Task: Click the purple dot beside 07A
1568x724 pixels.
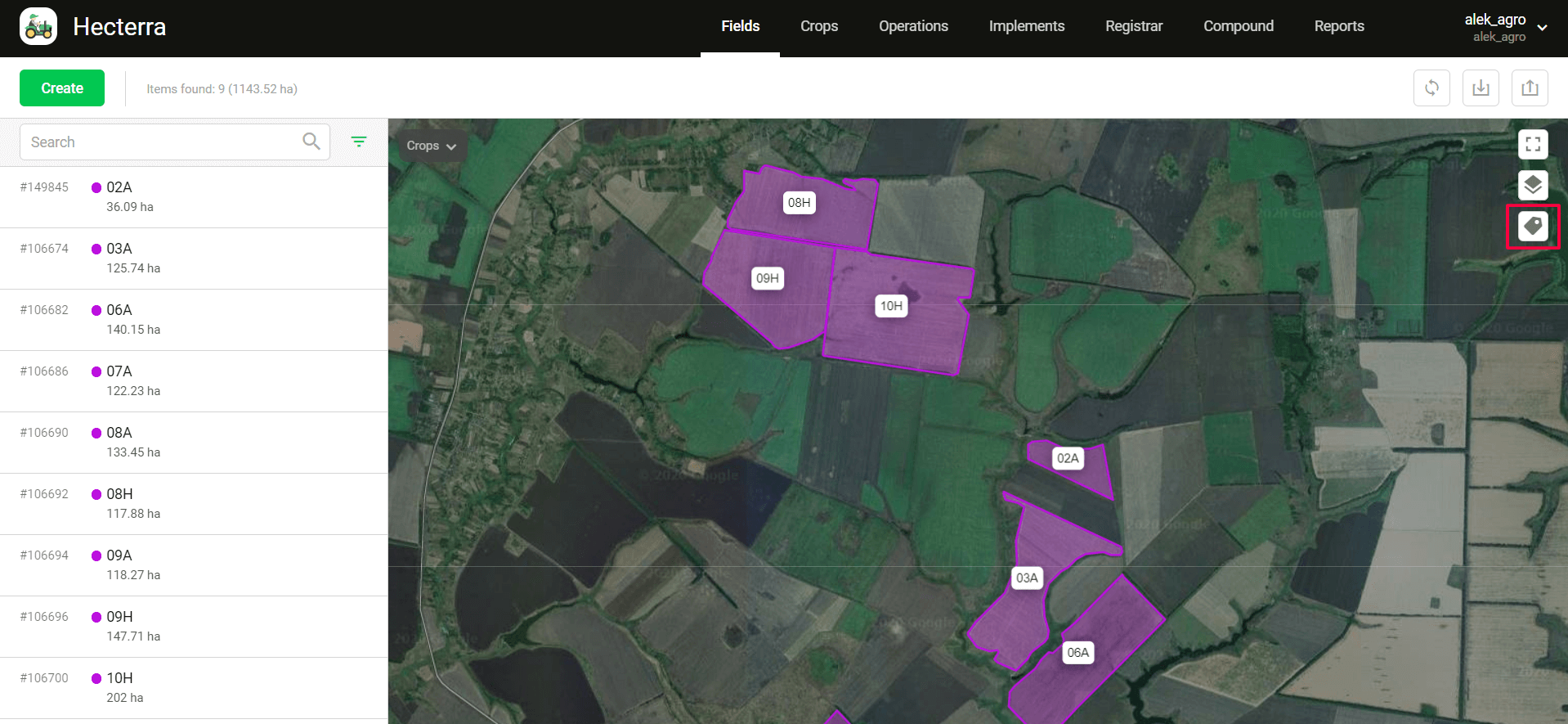Action: coord(96,372)
